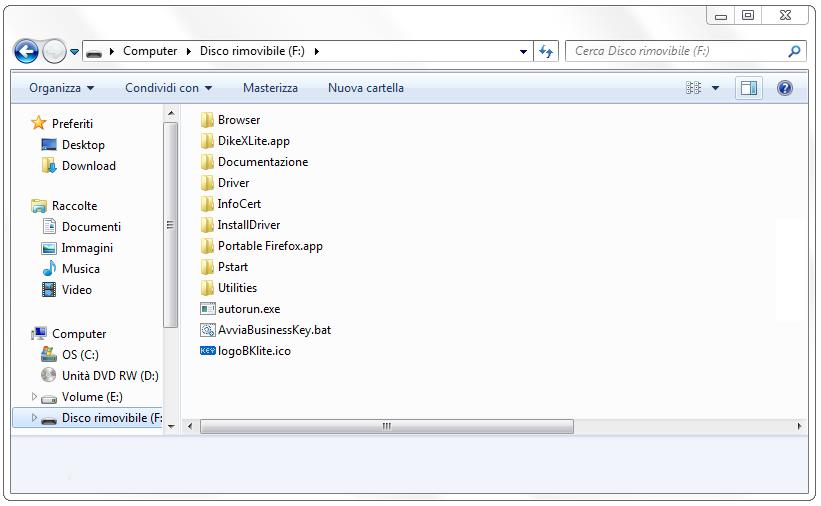Viewport: 821px width, 506px height.
Task: Select the logoBKlite.ico file
Action: pos(254,351)
